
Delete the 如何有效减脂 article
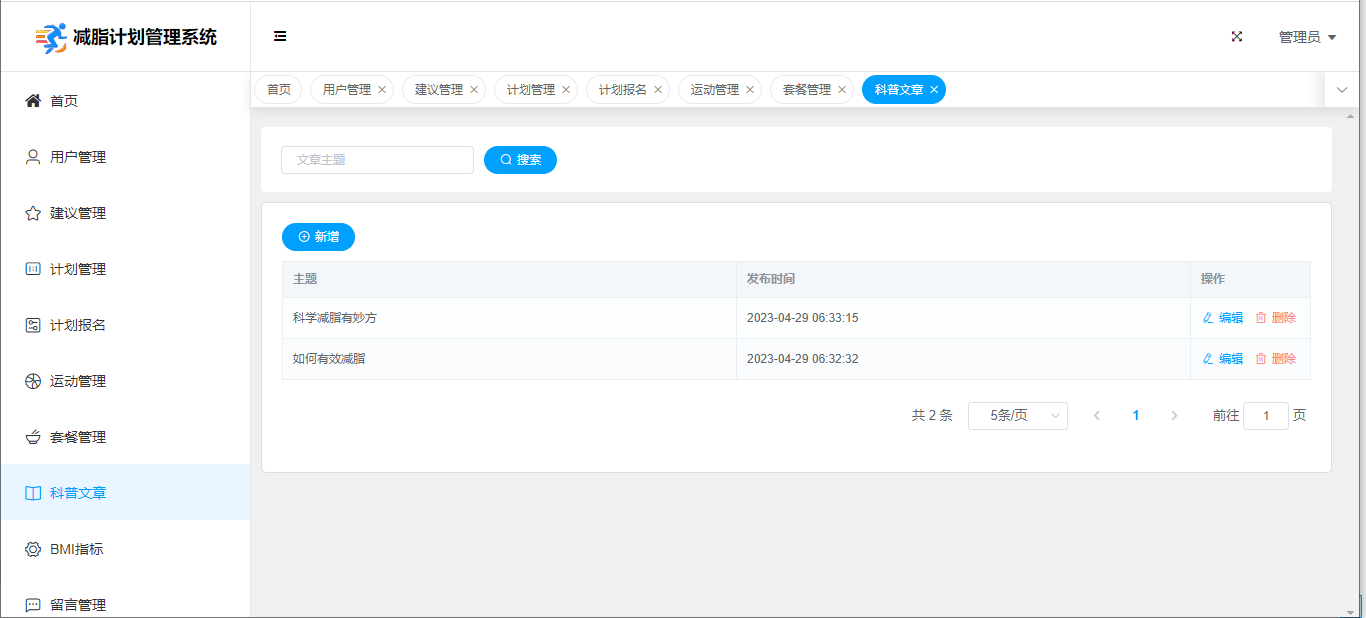tap(1276, 358)
